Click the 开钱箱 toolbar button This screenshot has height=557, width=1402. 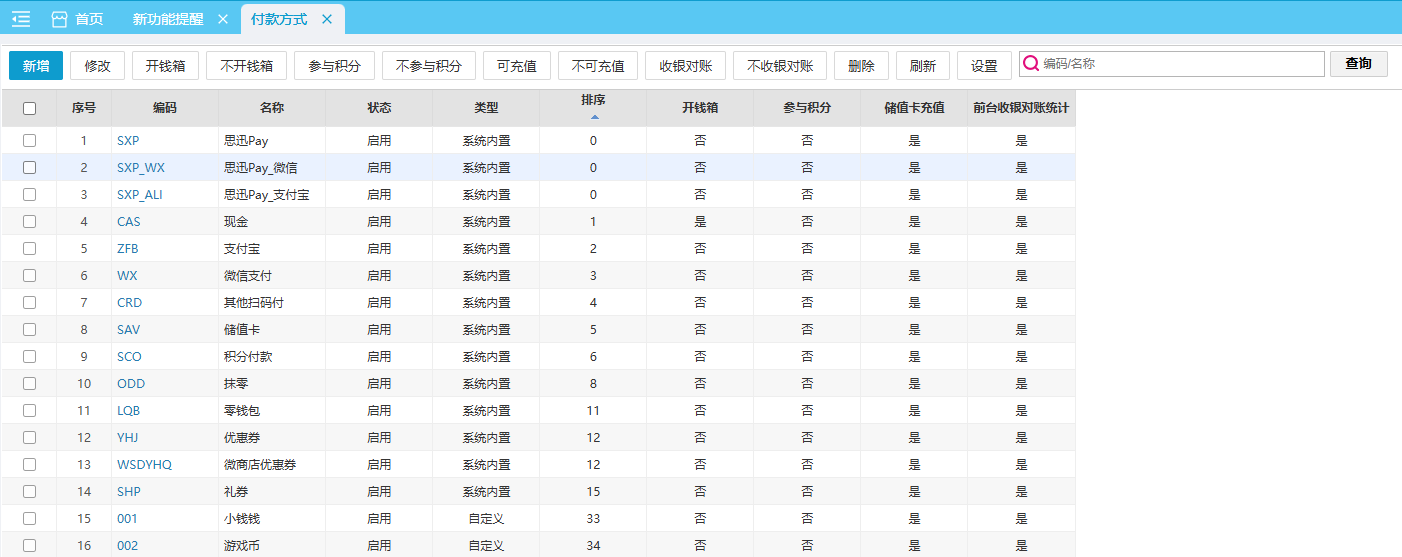click(165, 66)
